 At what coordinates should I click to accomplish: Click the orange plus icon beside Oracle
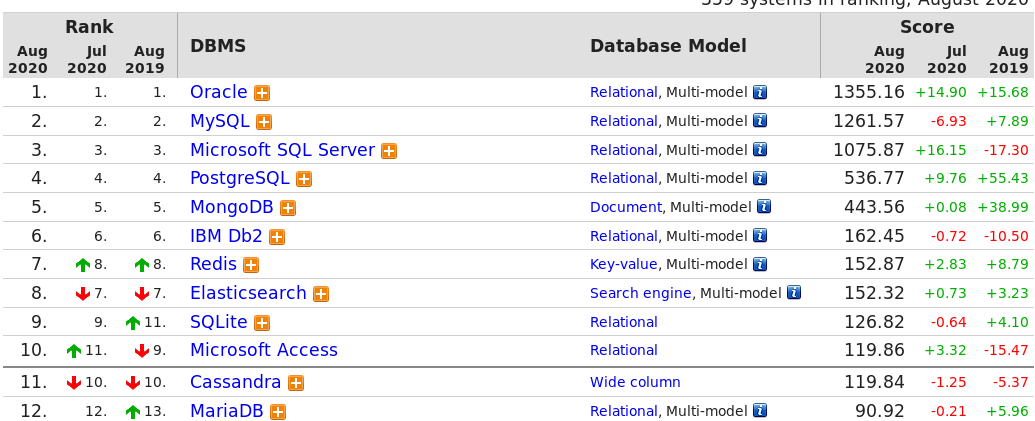(x=262, y=93)
